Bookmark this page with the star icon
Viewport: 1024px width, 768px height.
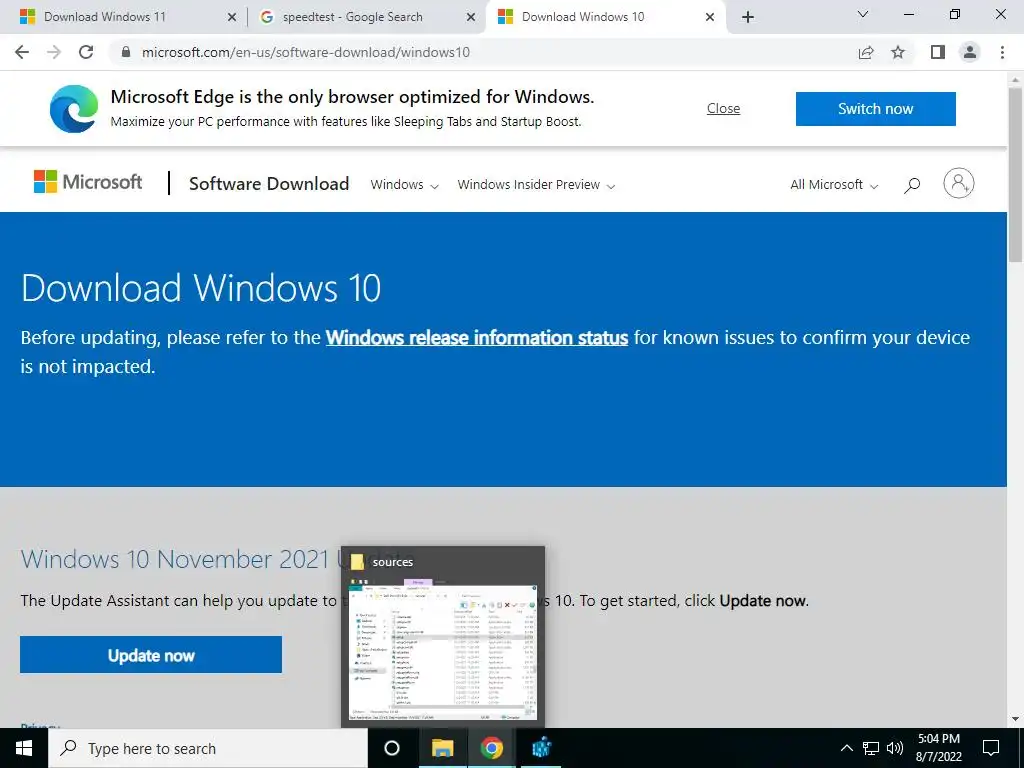(x=899, y=52)
